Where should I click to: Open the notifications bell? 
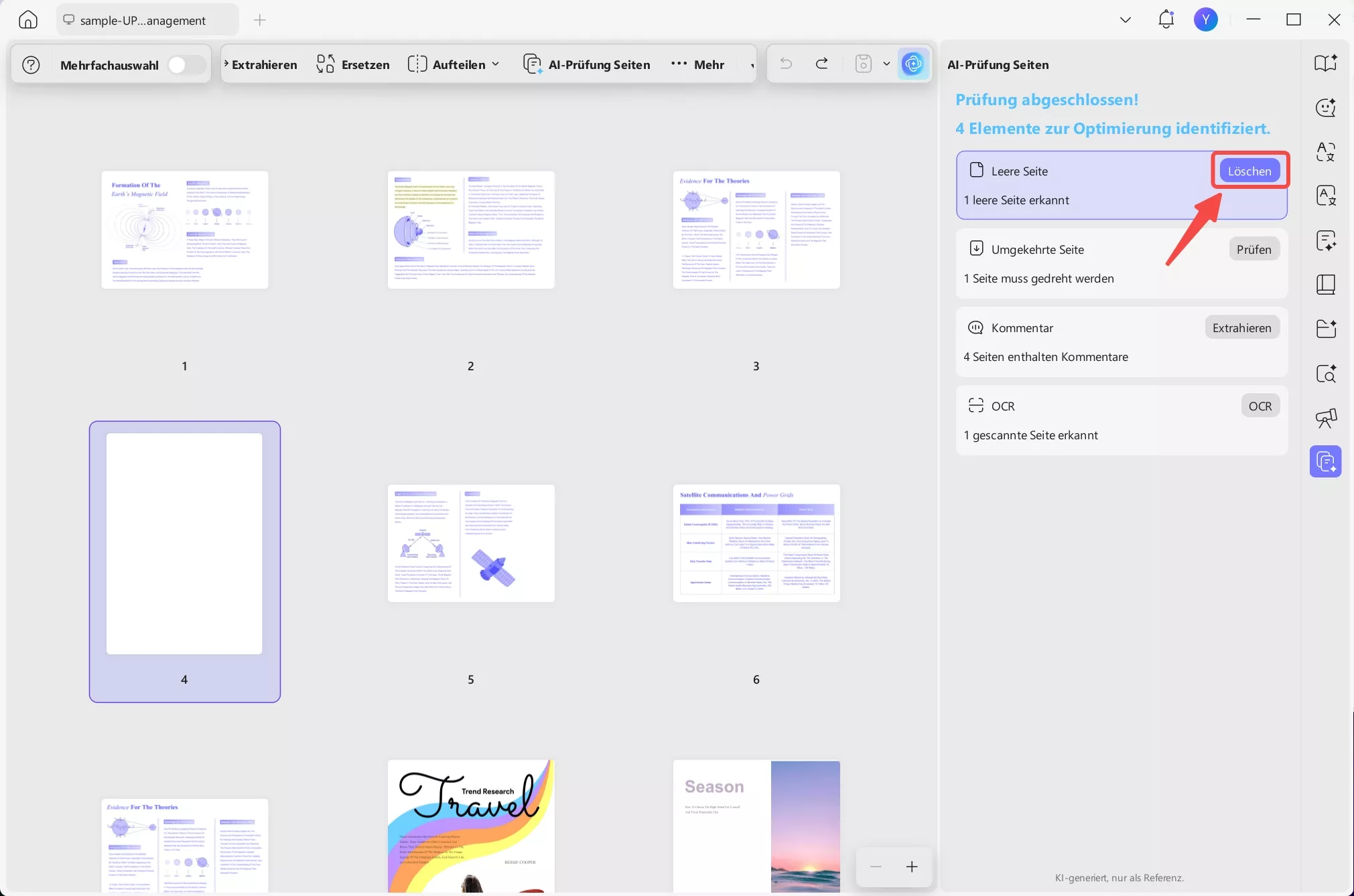[x=1166, y=19]
